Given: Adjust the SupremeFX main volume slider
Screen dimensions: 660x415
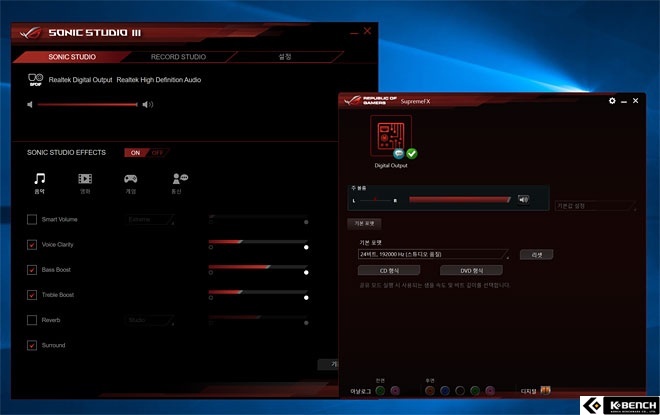Looking at the screenshot, I should [x=460, y=200].
